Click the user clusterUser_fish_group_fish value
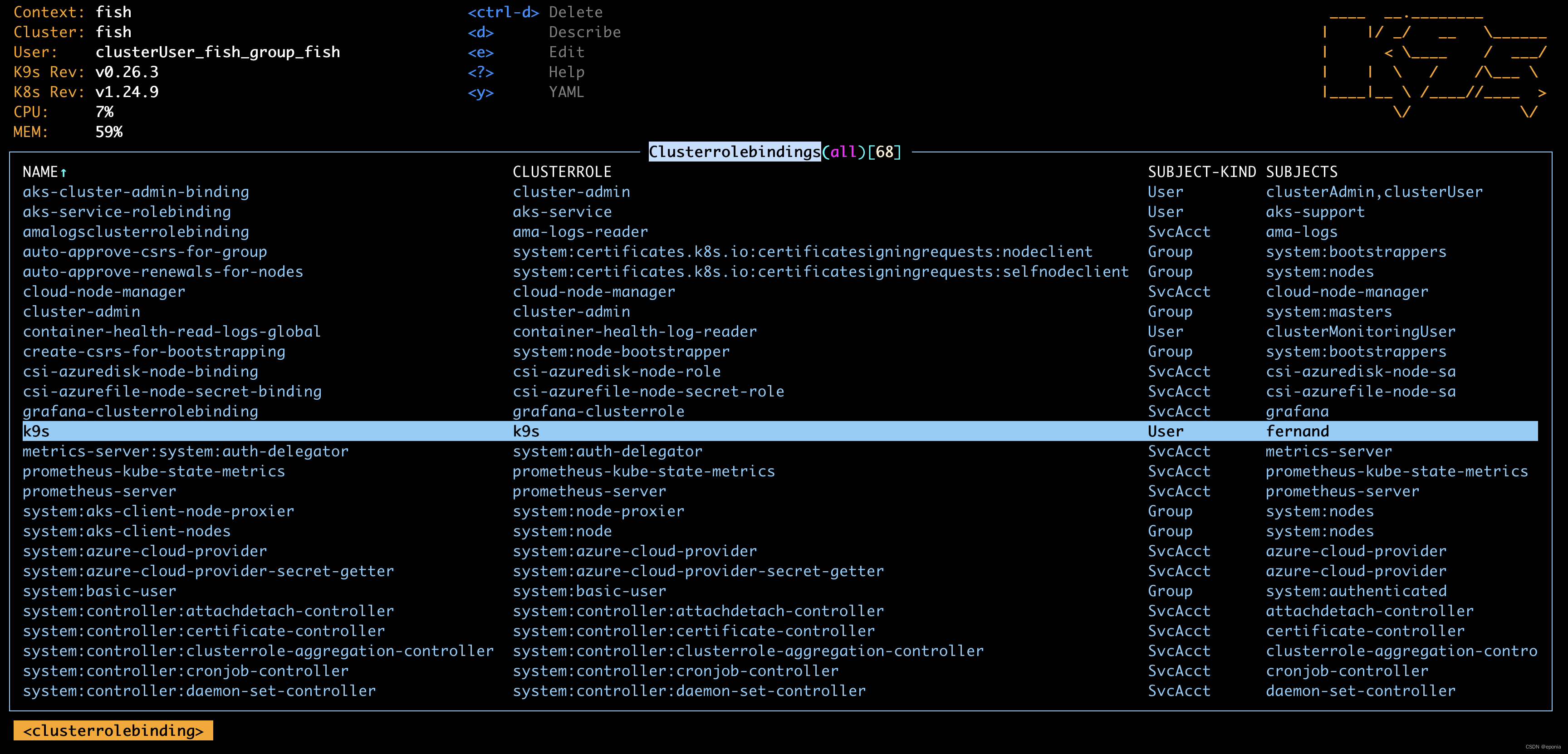This screenshot has height=754, width=1568. click(x=217, y=52)
